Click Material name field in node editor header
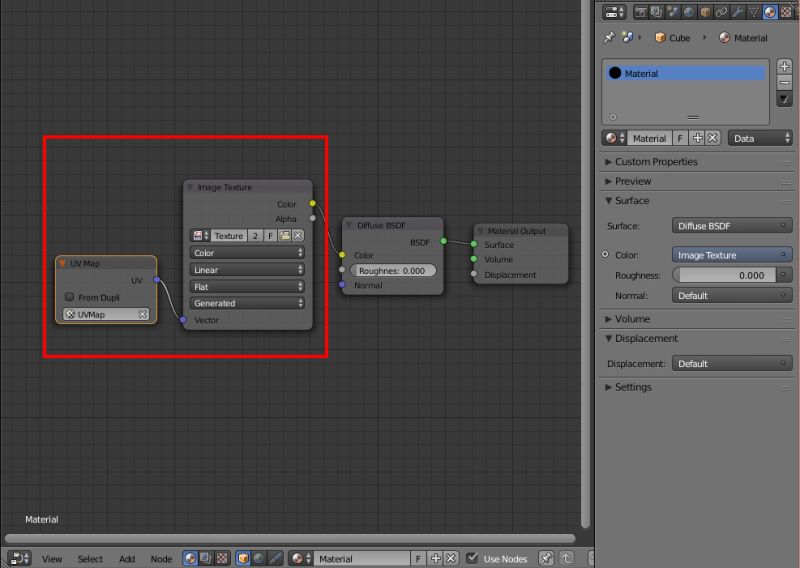The height and width of the screenshot is (568, 800). tap(362, 558)
